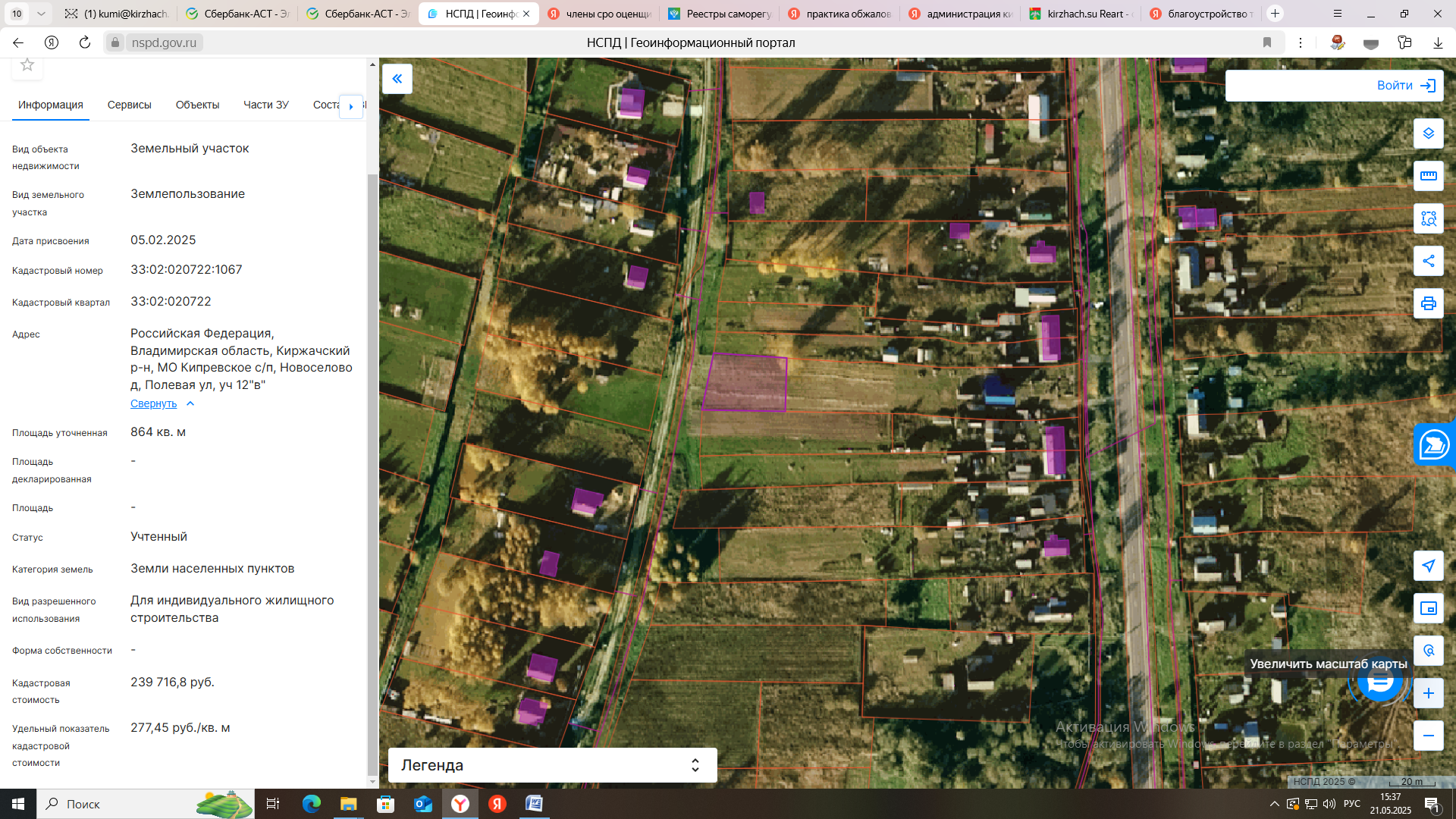Click the share map icon
This screenshot has width=1456, height=819.
pos(1428,261)
